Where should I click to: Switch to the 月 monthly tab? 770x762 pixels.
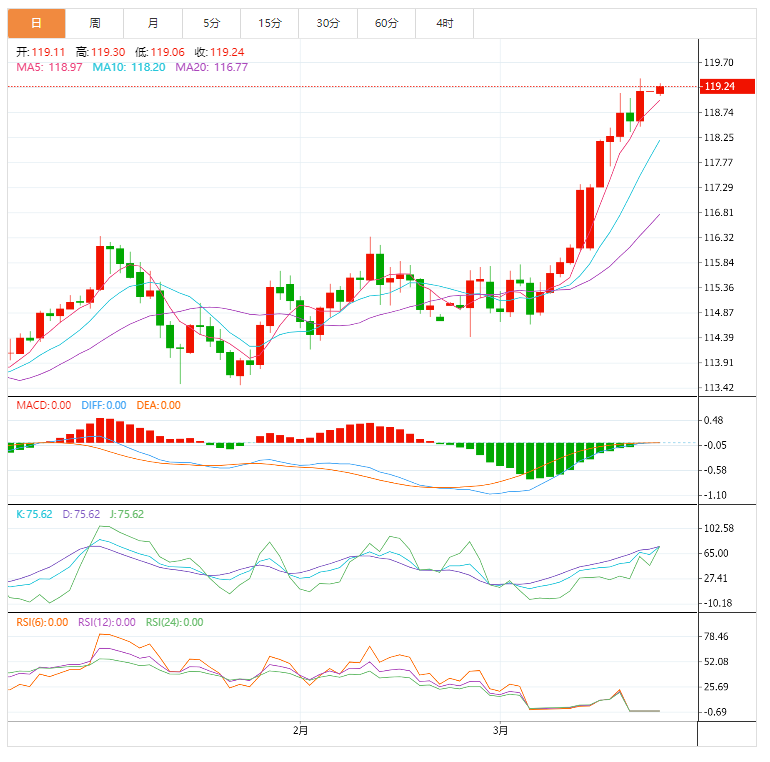(153, 23)
